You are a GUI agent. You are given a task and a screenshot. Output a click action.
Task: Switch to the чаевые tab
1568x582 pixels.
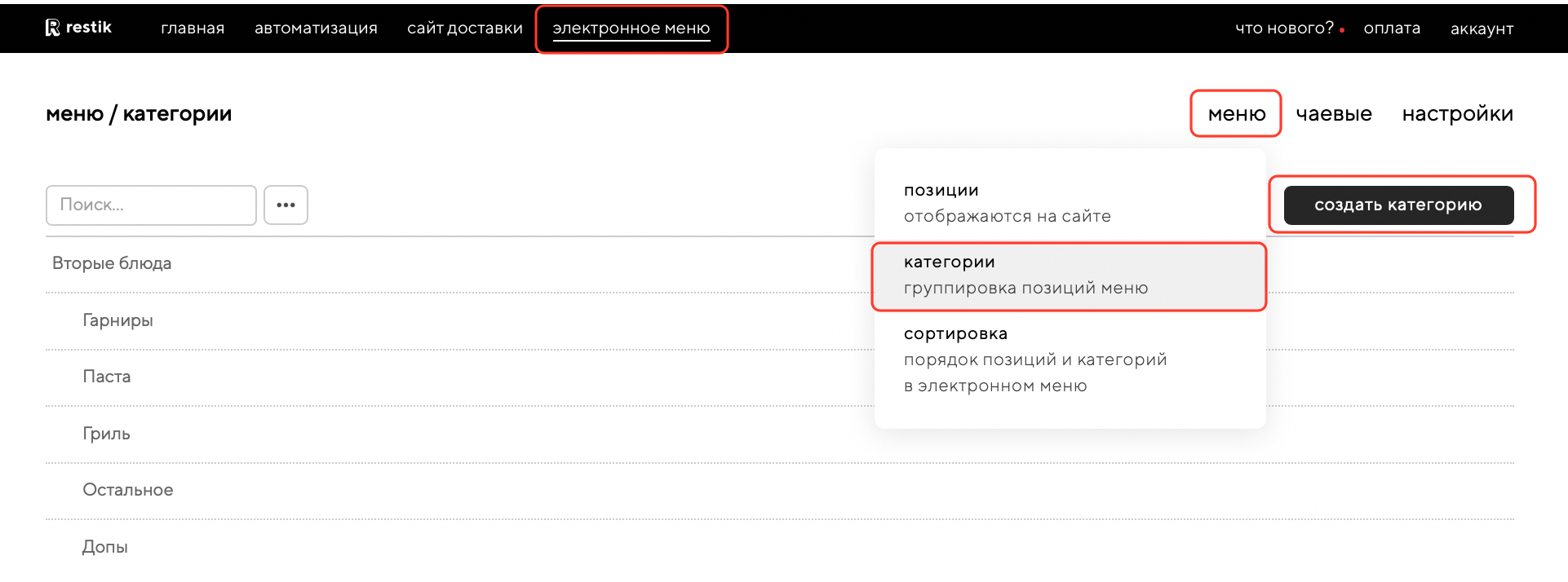click(1334, 114)
